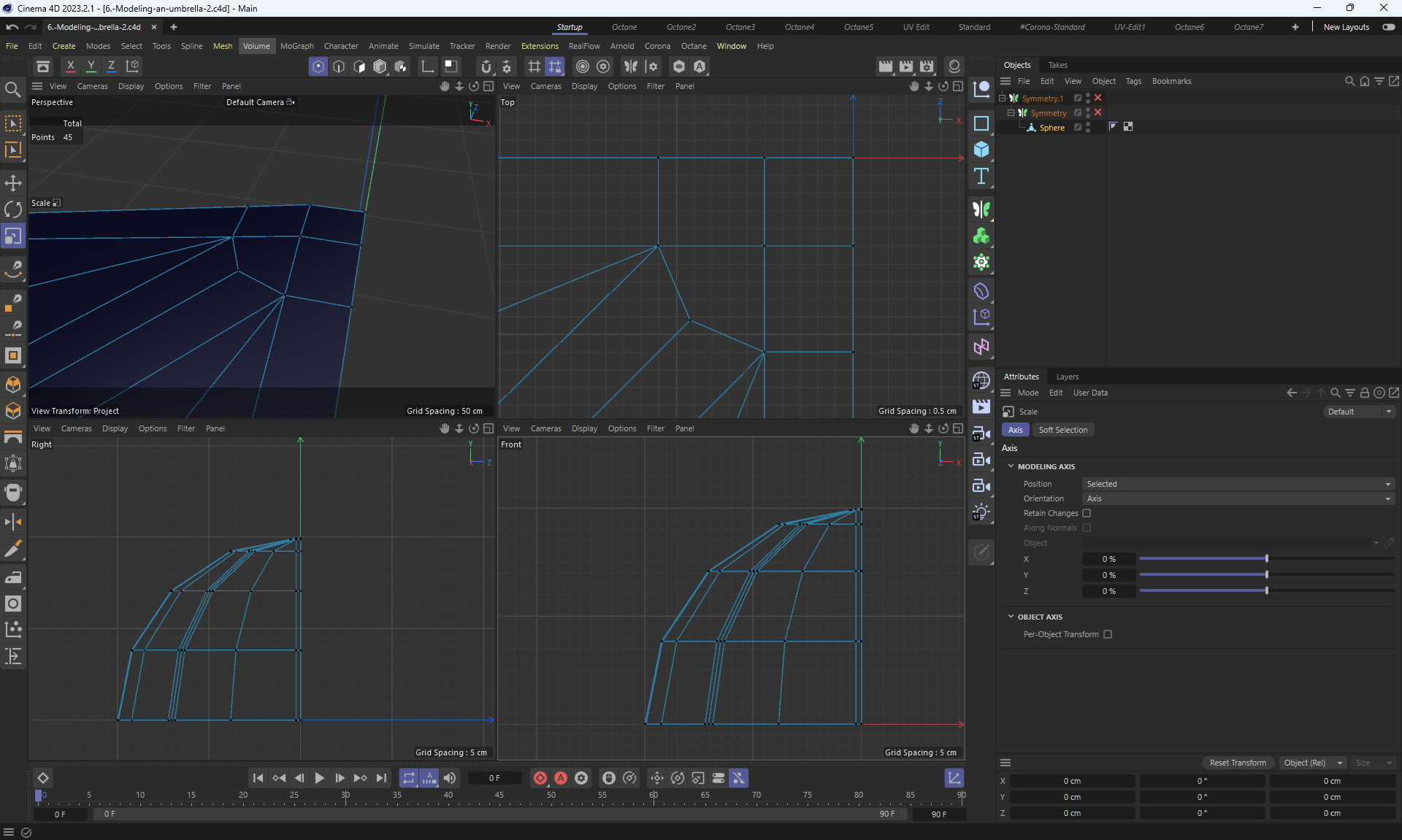Click the Cube primitive icon
1402x840 pixels.
coord(981,150)
